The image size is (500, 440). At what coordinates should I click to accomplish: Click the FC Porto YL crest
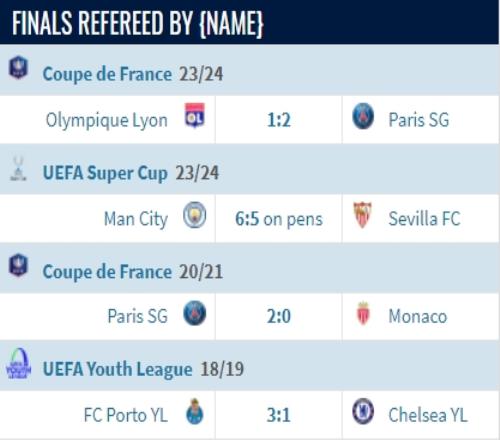coord(195,411)
